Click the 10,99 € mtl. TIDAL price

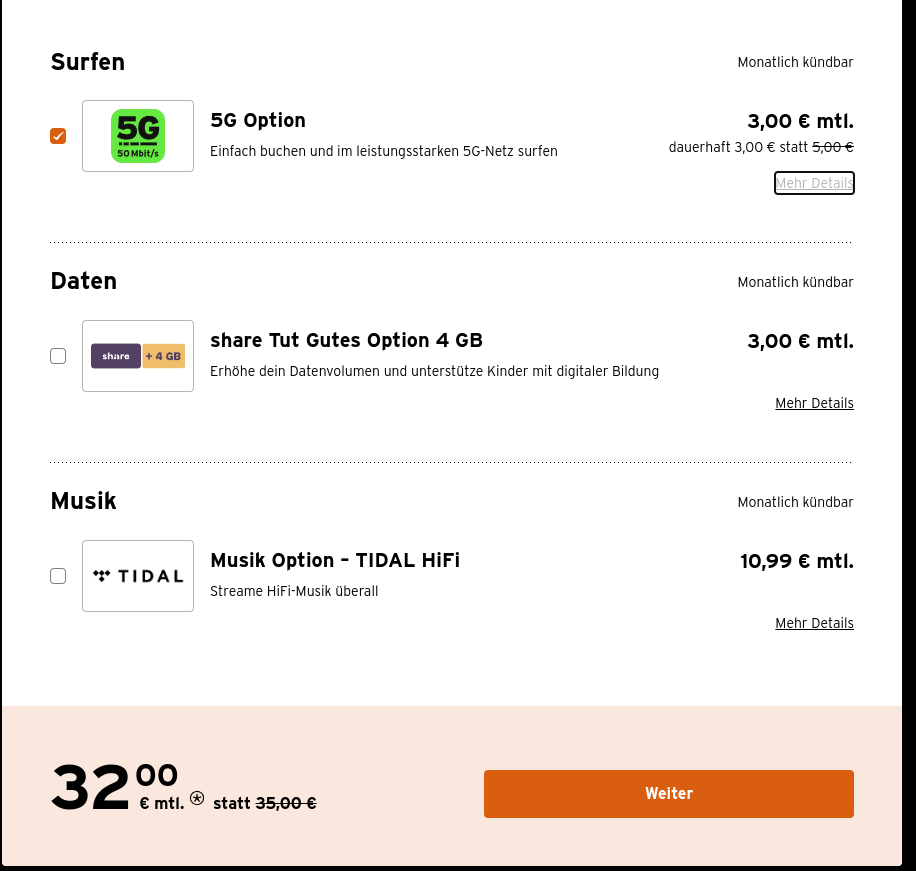tap(797, 561)
